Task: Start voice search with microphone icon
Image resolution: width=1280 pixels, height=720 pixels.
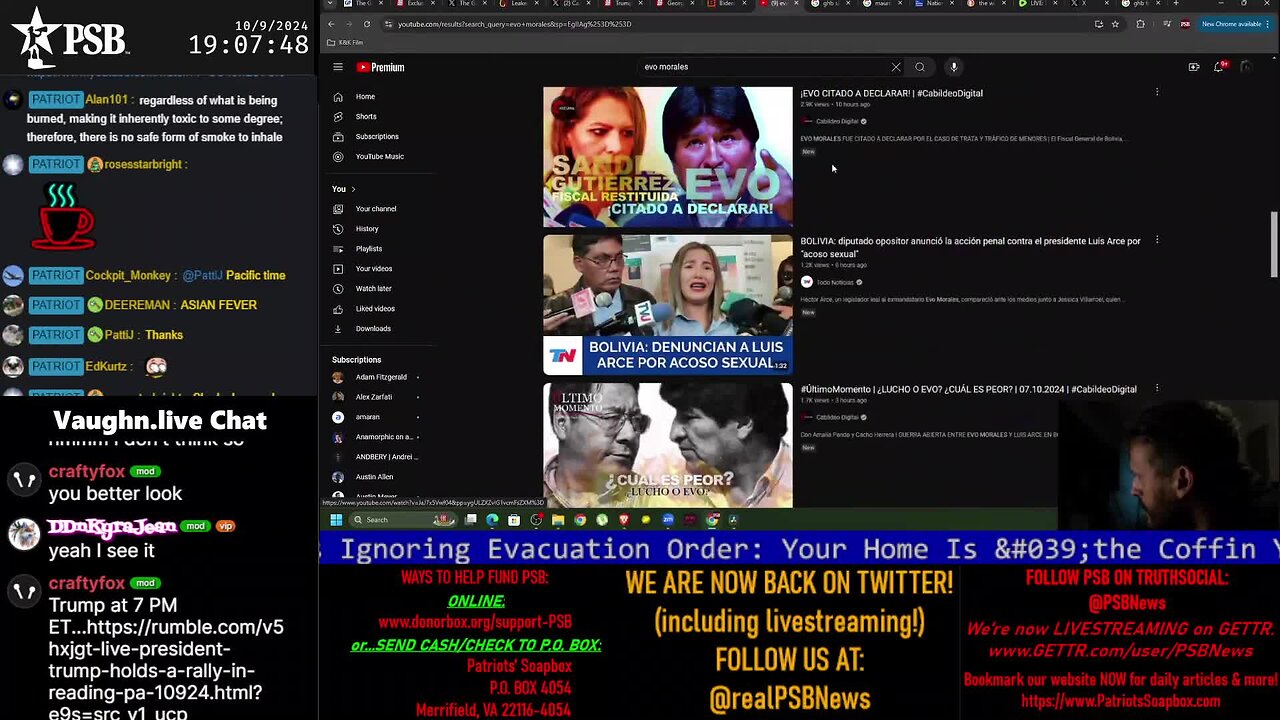Action: coord(954,67)
